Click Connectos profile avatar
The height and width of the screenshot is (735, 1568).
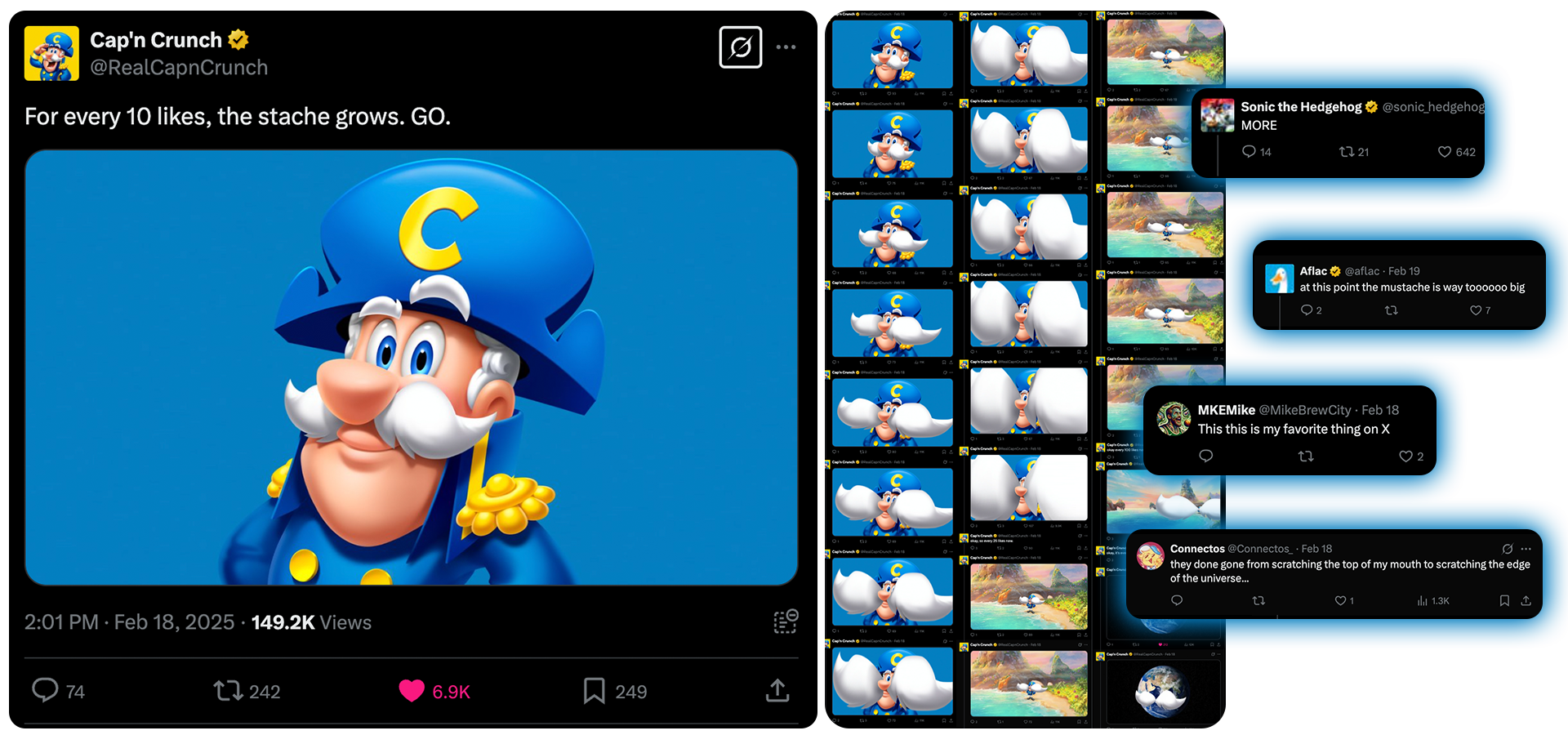click(1151, 556)
